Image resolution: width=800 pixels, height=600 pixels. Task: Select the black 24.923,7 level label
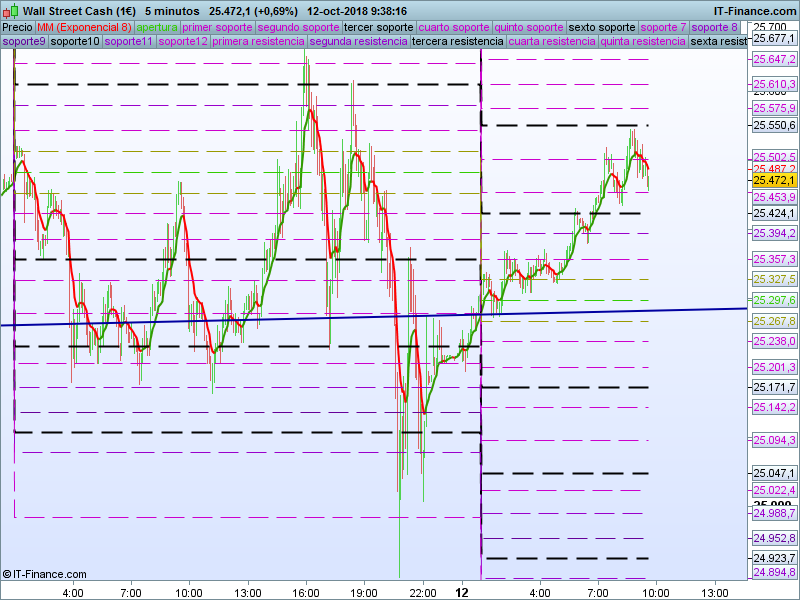(x=774, y=558)
